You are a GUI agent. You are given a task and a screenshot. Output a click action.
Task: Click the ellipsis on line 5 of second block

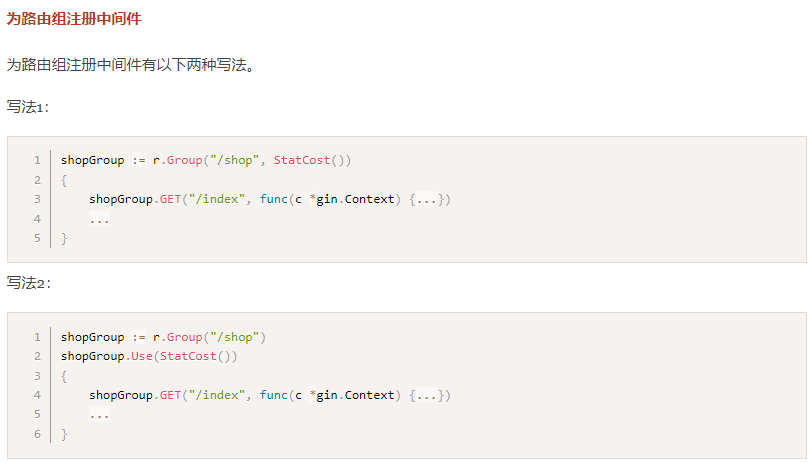pyautogui.click(x=99, y=415)
